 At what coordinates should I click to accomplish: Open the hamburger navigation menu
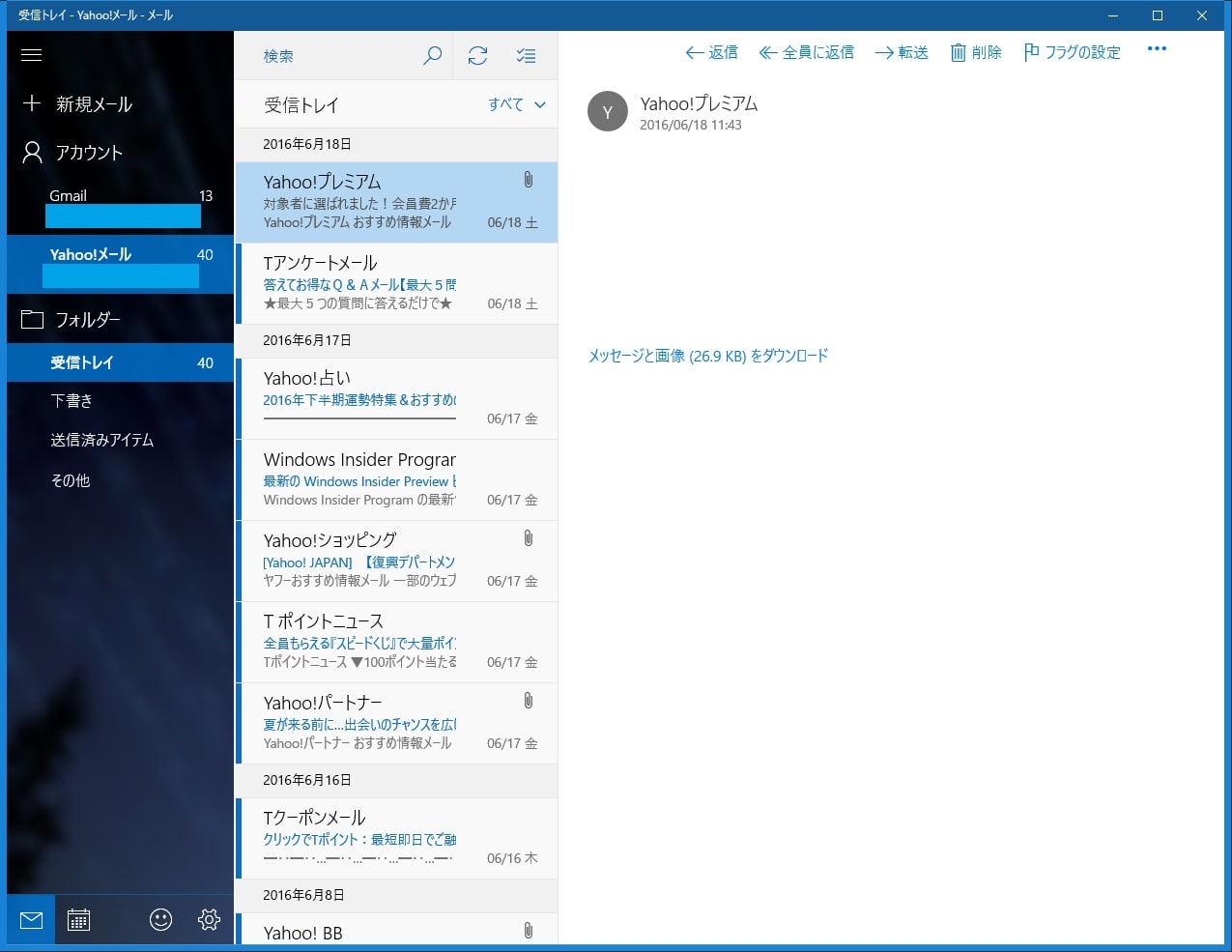[x=31, y=55]
